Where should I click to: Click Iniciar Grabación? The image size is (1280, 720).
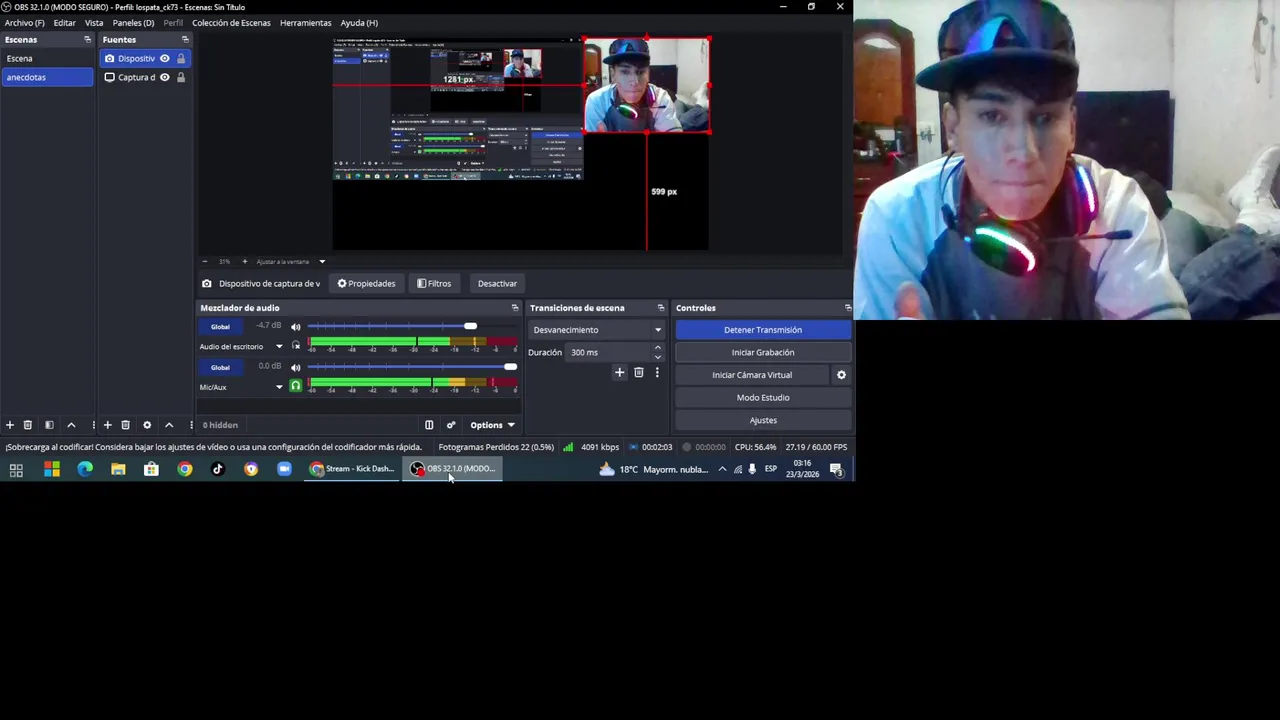763,352
